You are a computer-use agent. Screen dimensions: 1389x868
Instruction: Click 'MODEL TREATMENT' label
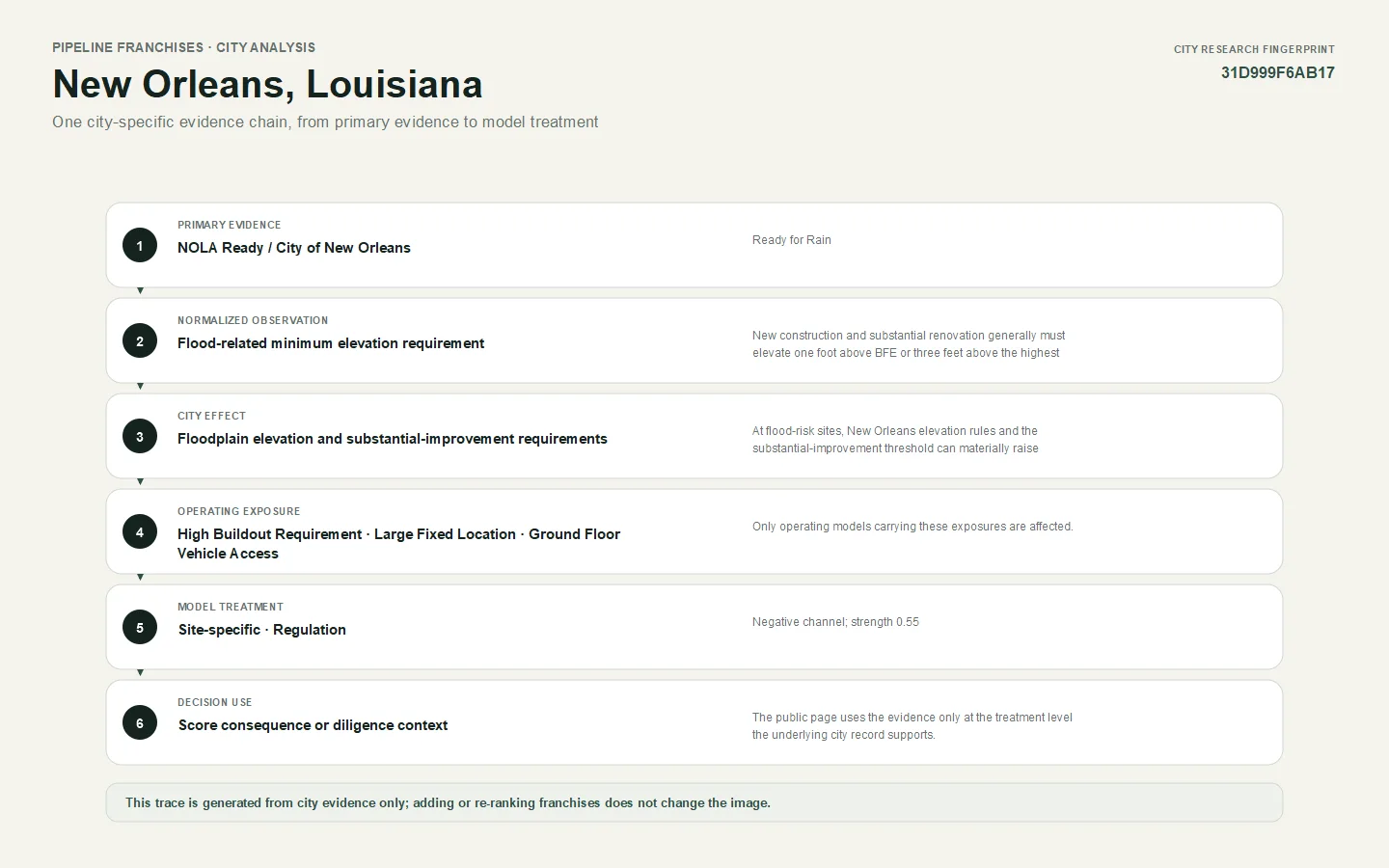[x=231, y=607]
